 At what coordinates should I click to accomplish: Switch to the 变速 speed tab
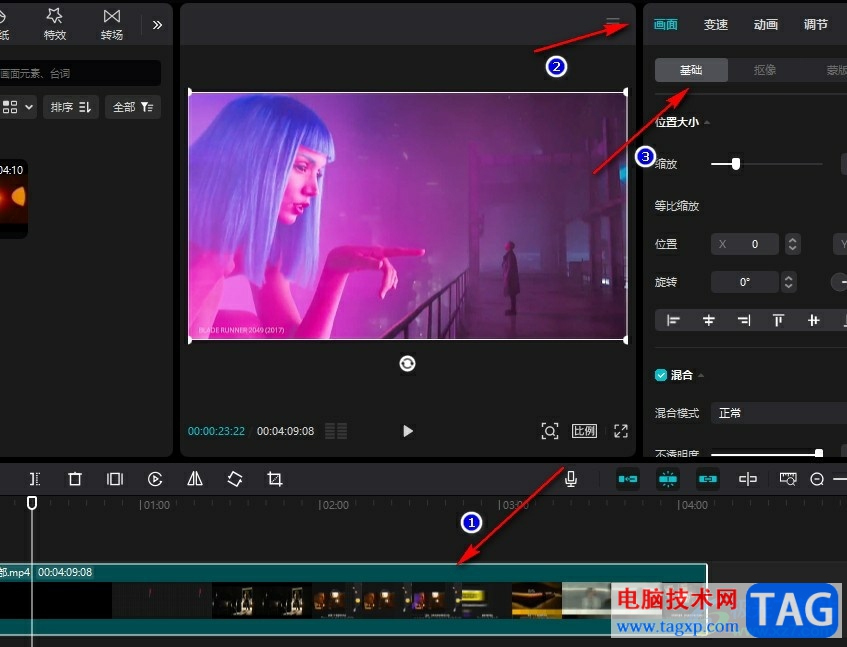pyautogui.click(x=716, y=24)
